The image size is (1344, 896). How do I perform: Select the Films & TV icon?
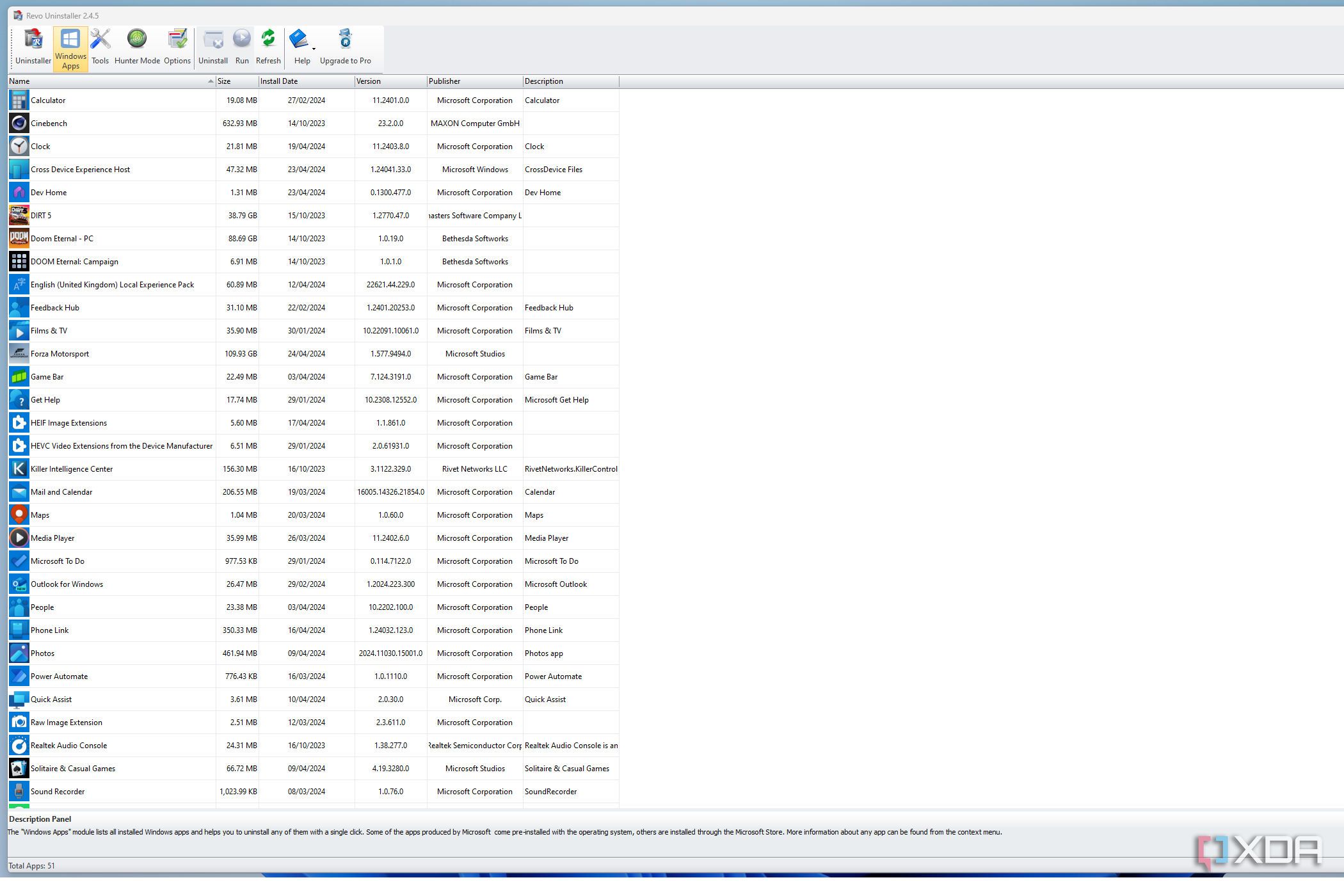(x=19, y=331)
